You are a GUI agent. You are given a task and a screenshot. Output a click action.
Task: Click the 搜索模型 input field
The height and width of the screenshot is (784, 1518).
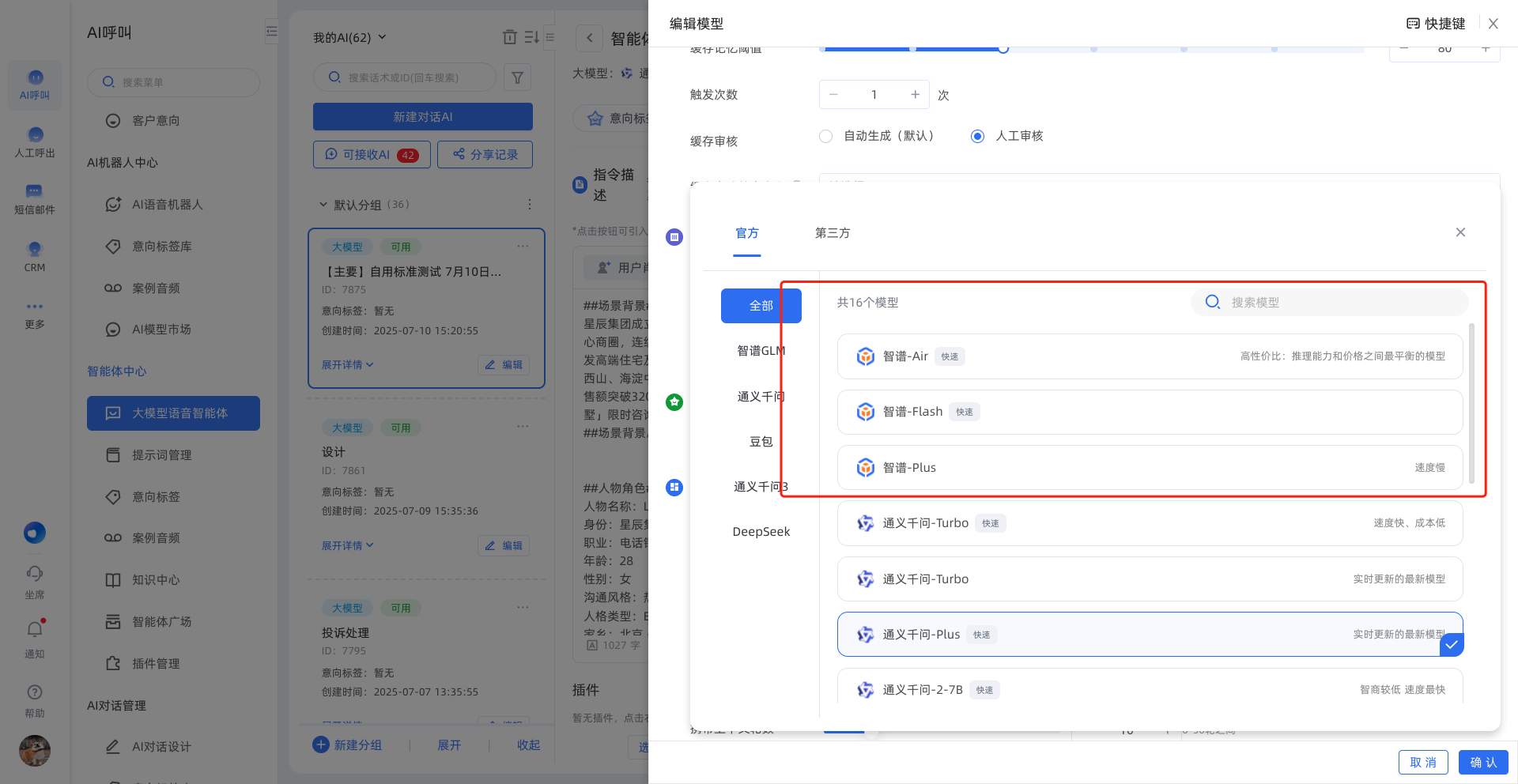click(x=1330, y=302)
